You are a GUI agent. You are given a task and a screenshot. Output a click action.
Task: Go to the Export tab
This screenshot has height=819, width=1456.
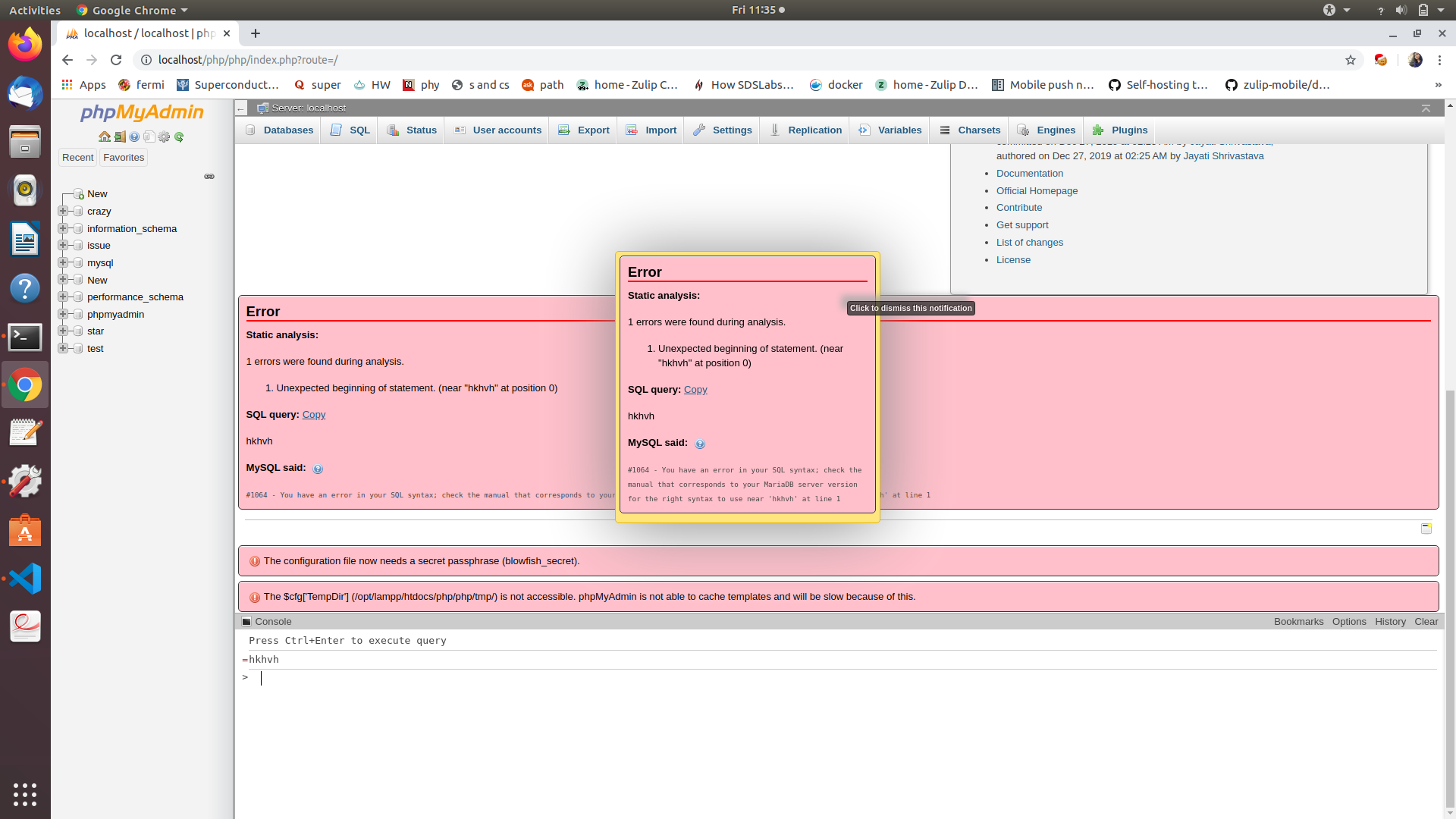tap(584, 130)
